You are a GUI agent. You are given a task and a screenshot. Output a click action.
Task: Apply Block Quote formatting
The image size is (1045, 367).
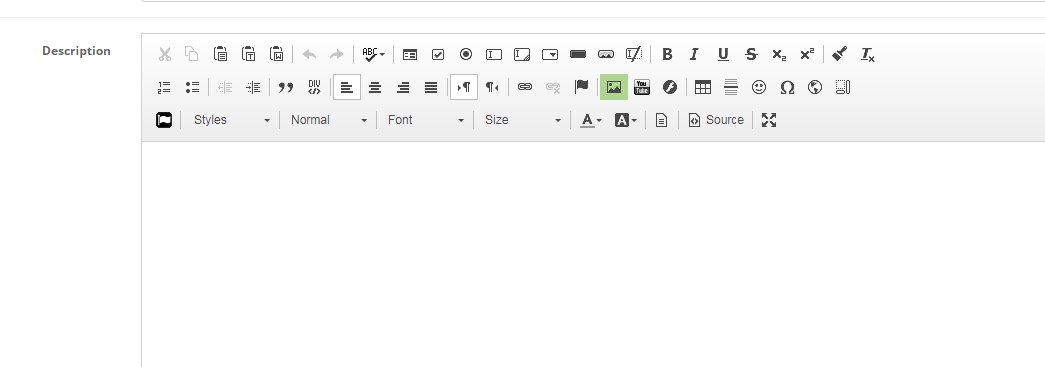[286, 87]
